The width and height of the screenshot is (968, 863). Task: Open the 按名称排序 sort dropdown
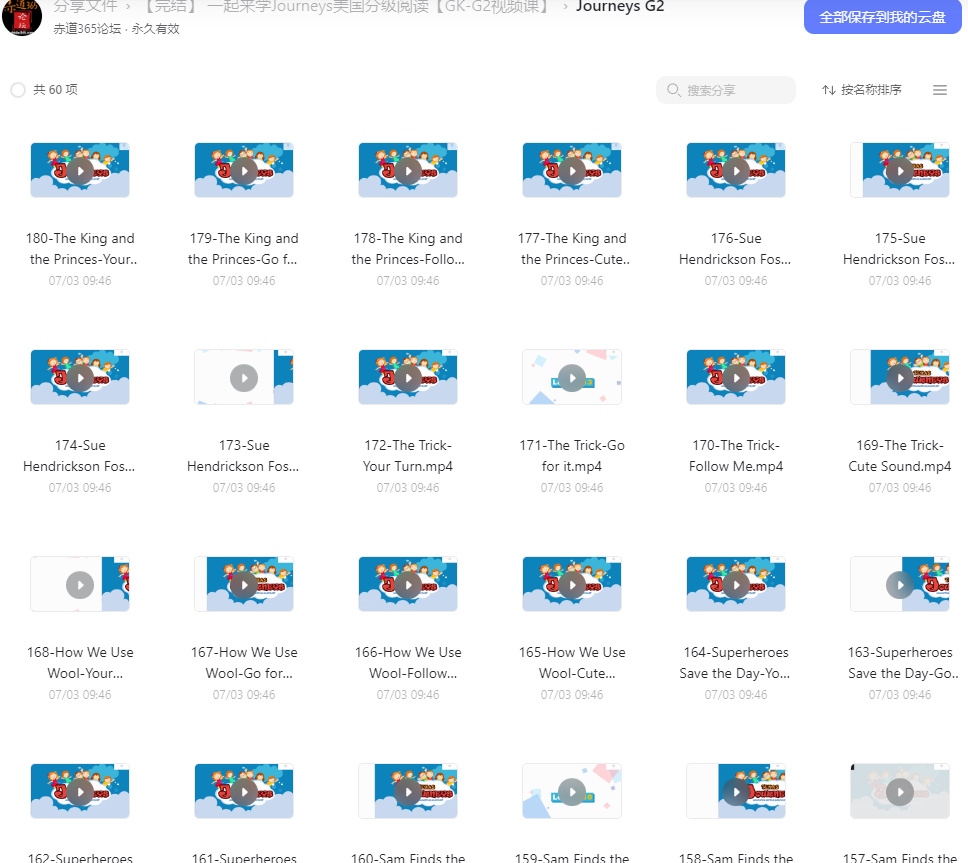coord(862,90)
